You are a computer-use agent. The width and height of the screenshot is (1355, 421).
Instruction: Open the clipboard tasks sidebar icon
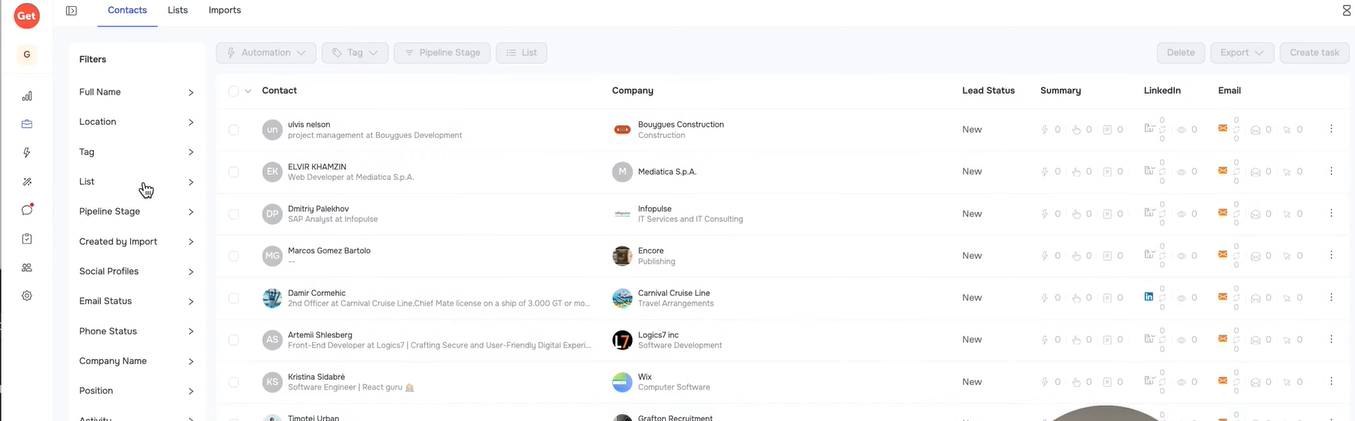27,239
